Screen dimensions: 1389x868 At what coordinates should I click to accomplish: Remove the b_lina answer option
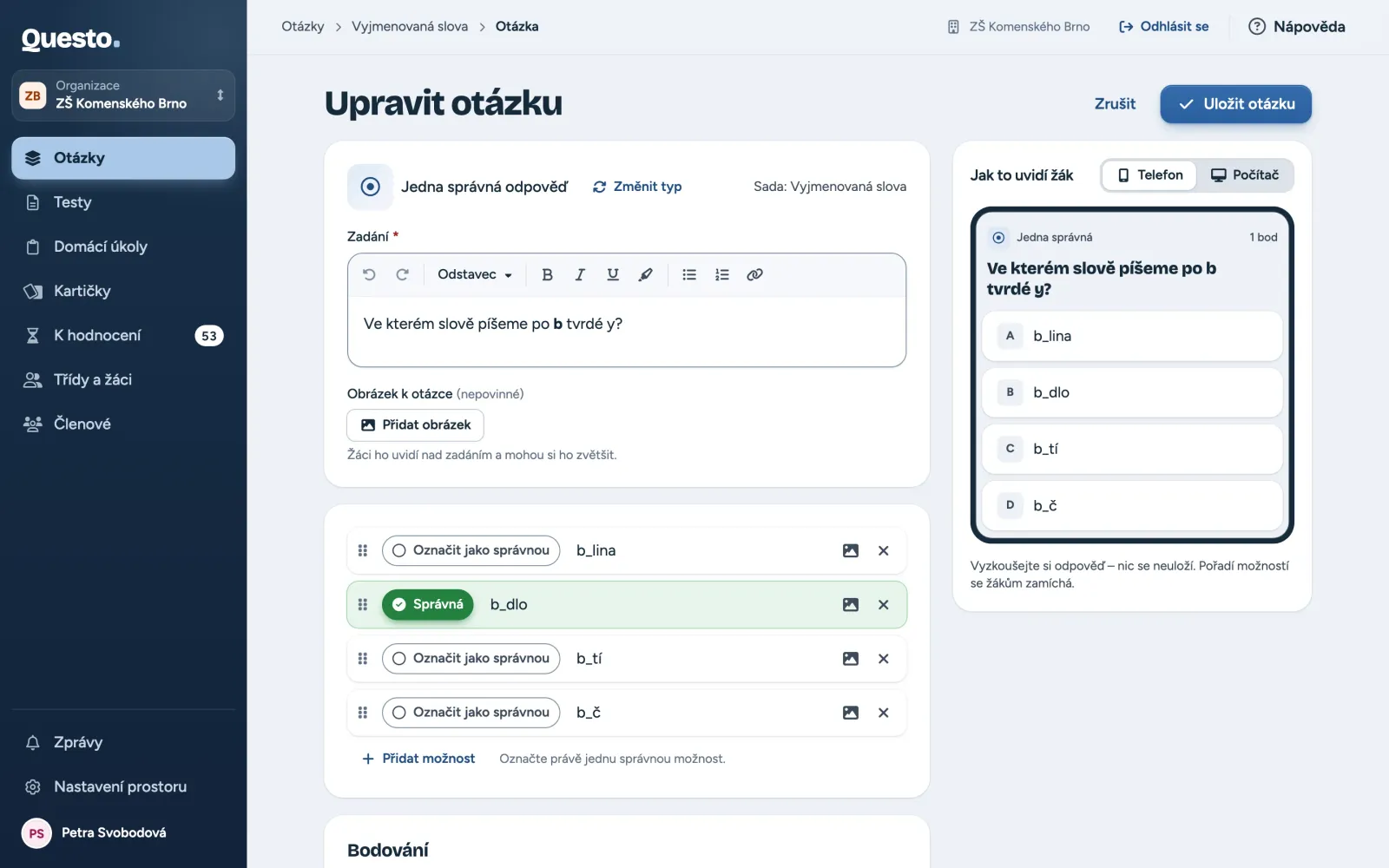(884, 550)
